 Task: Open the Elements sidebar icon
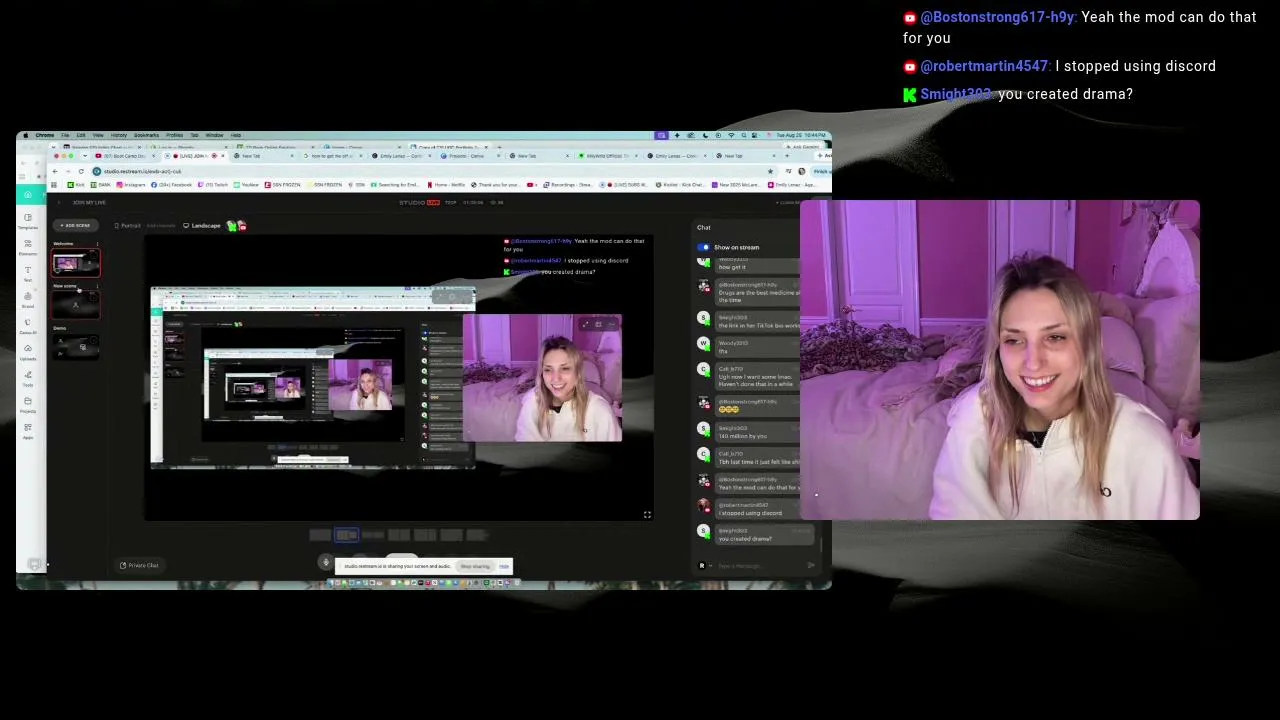pos(28,246)
